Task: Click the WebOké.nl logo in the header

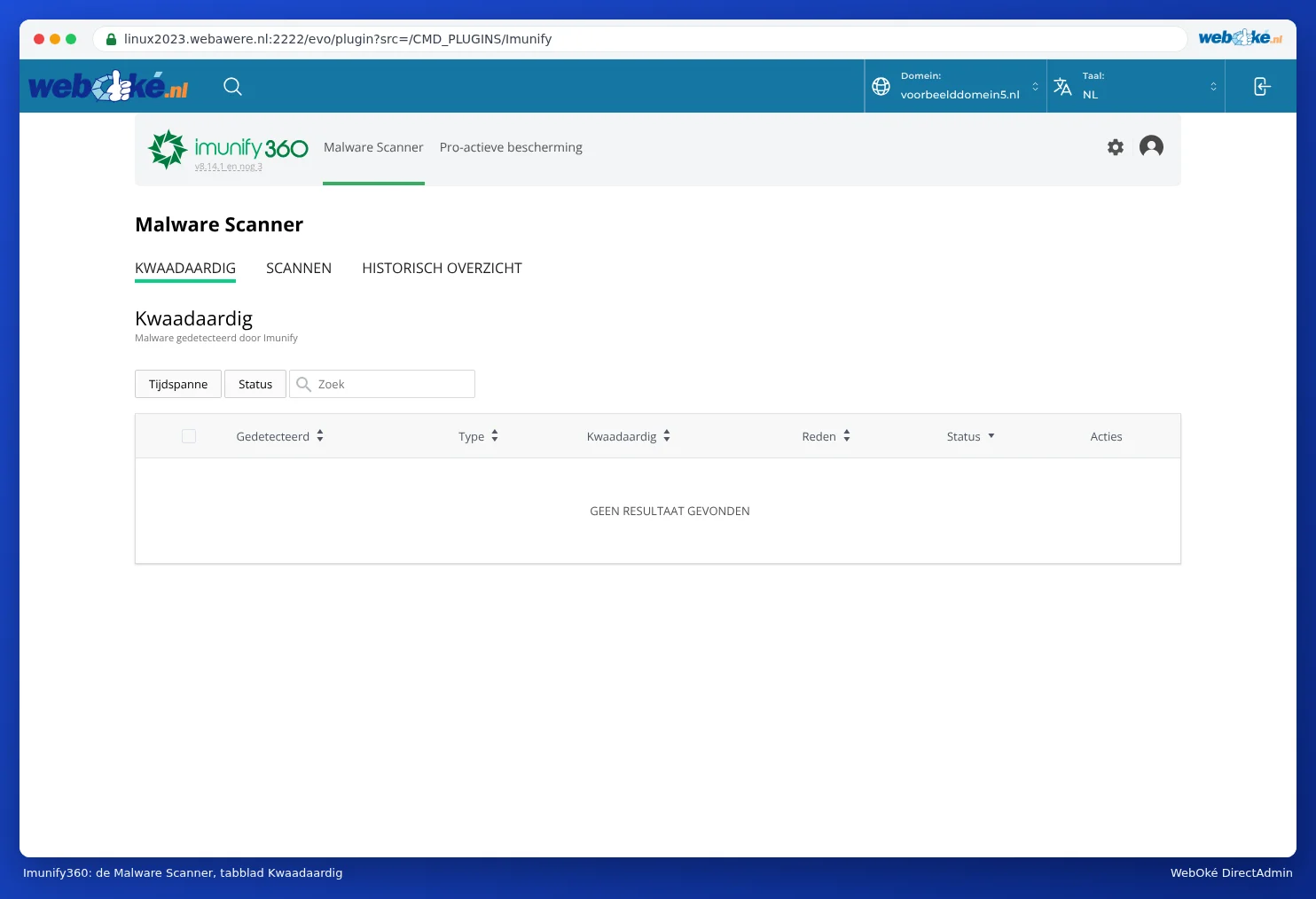Action: click(108, 86)
